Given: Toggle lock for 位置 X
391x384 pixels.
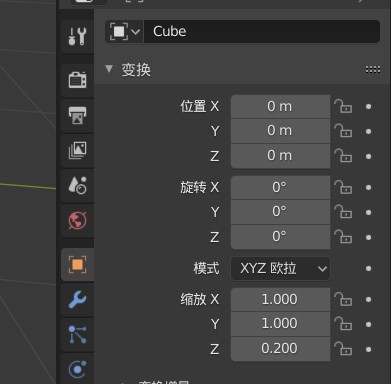Looking at the screenshot, I should click(343, 107).
